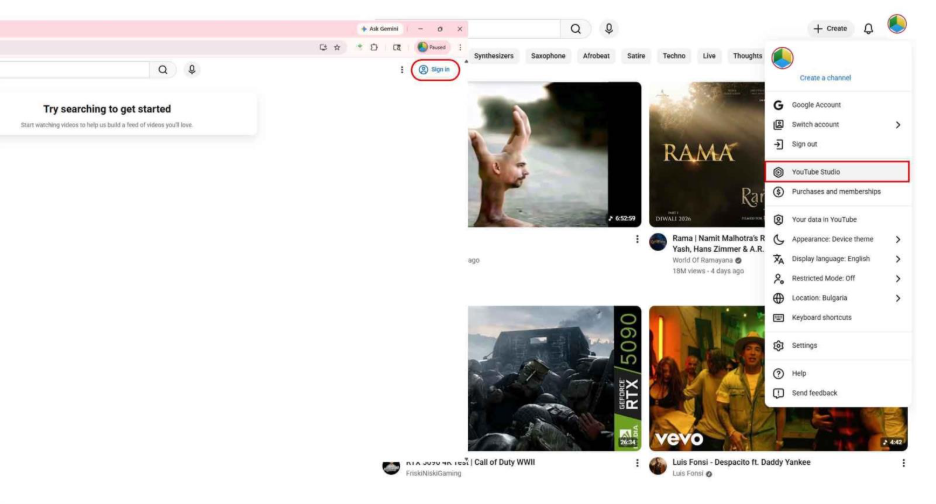Click the Create a channel link

pos(825,78)
